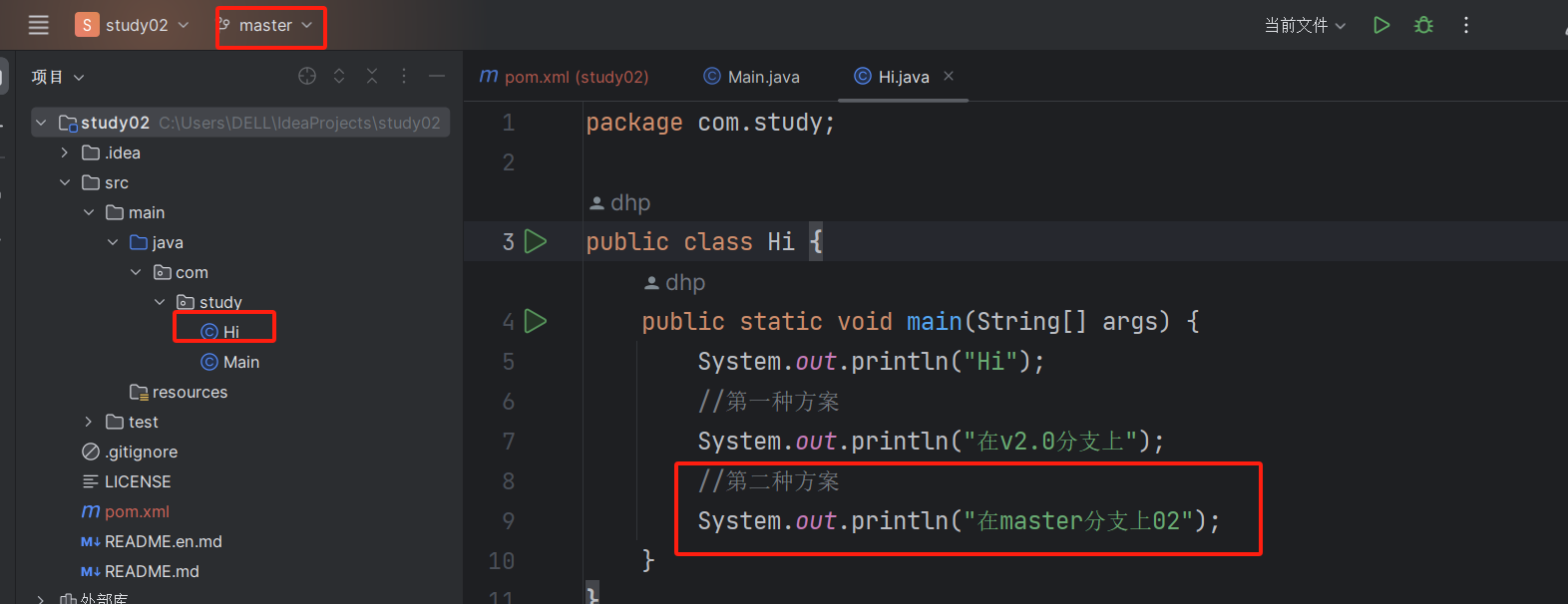1568x604 pixels.
Task: Start debugging with the bug icon
Action: [x=1423, y=25]
